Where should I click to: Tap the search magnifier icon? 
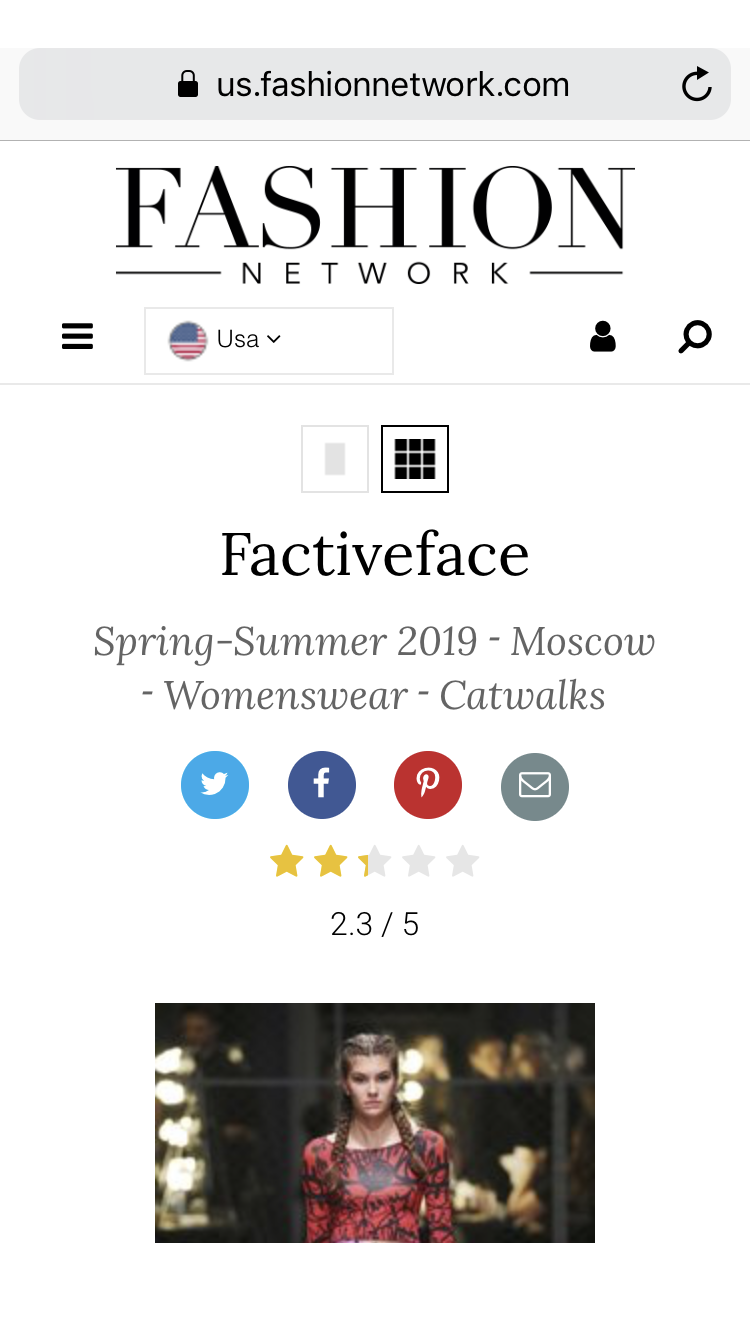[695, 337]
